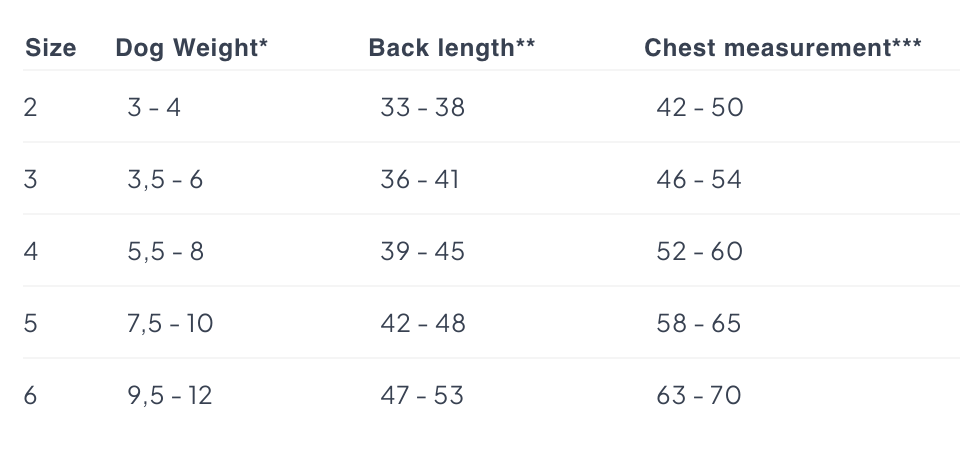This screenshot has width=960, height=468.
Task: Click the Size column header
Action: point(51,48)
